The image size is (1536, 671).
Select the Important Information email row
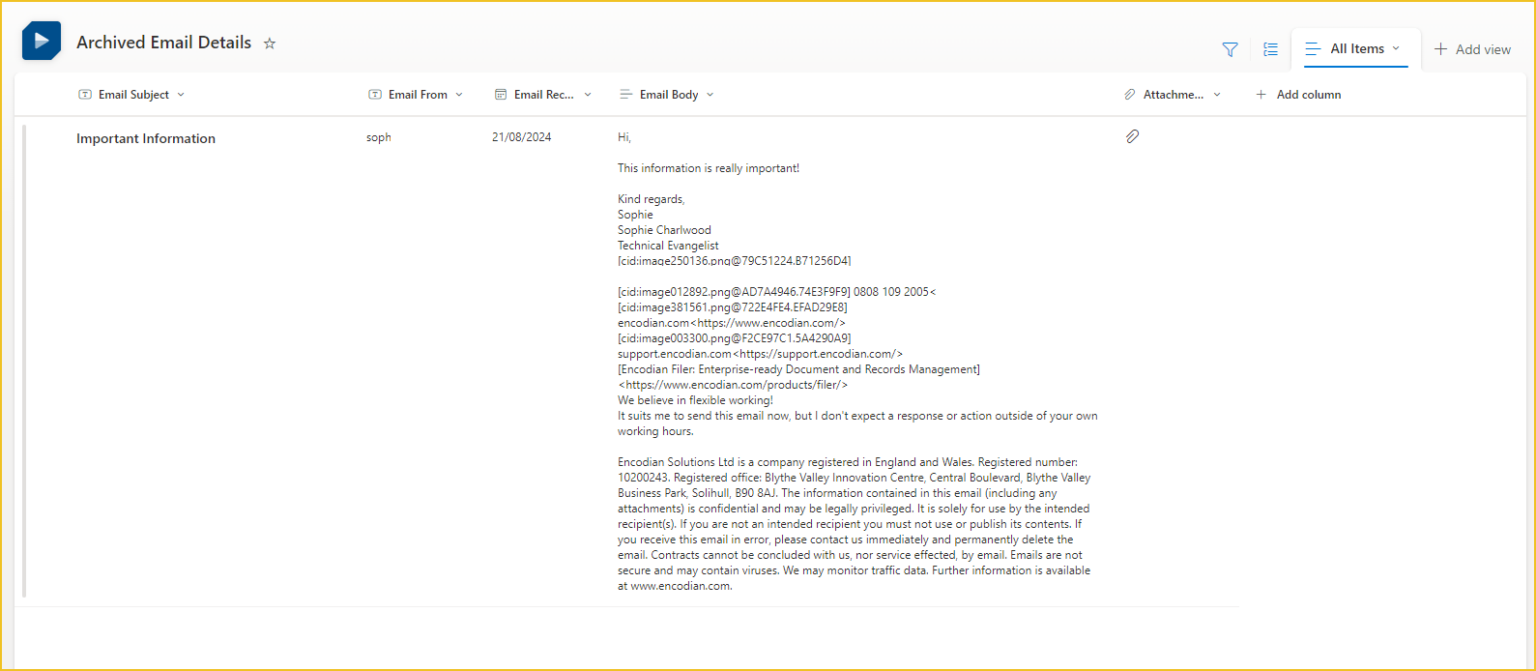(x=146, y=138)
